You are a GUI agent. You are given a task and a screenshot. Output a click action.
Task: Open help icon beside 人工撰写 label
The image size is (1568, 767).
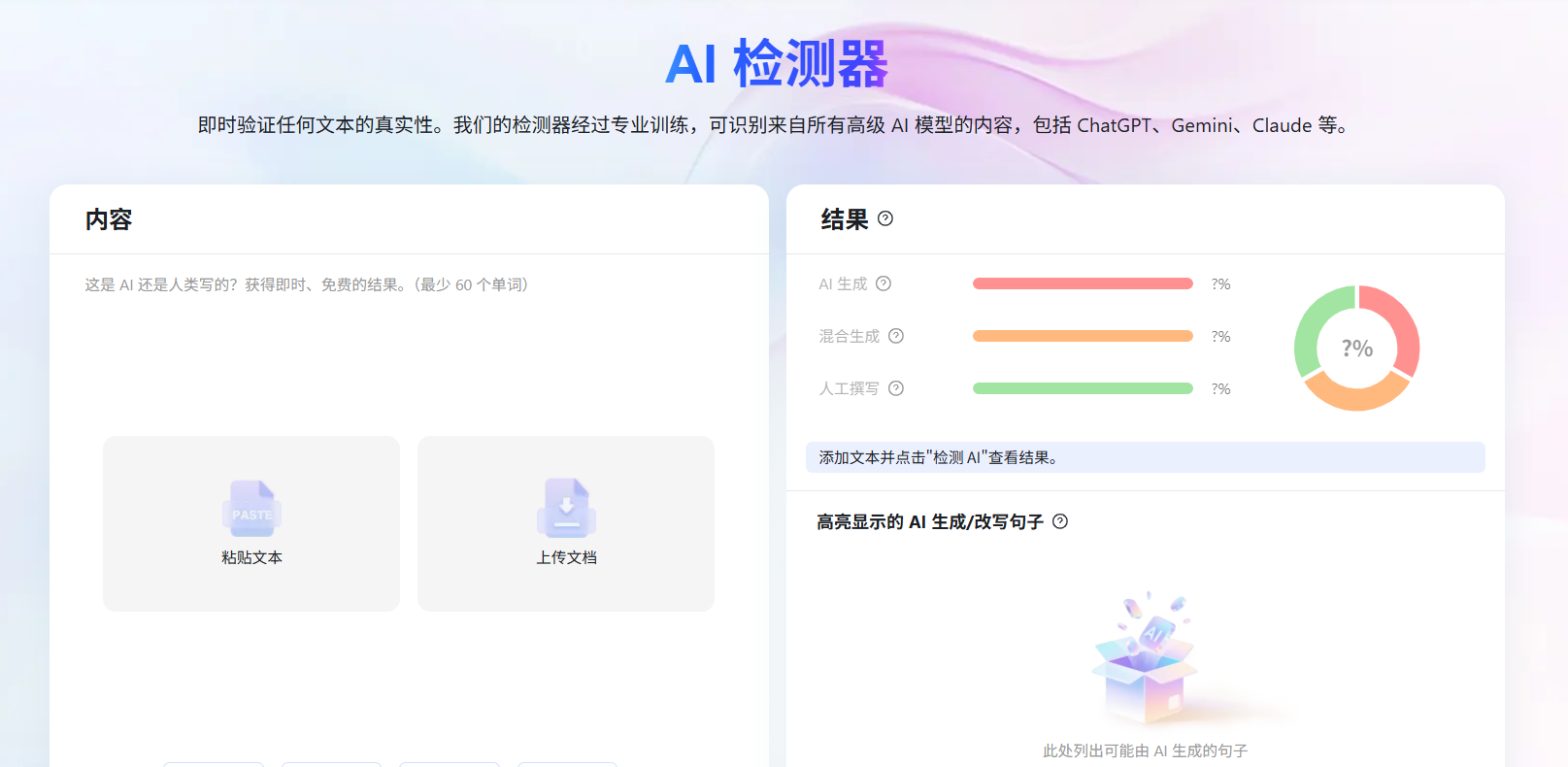pos(896,388)
